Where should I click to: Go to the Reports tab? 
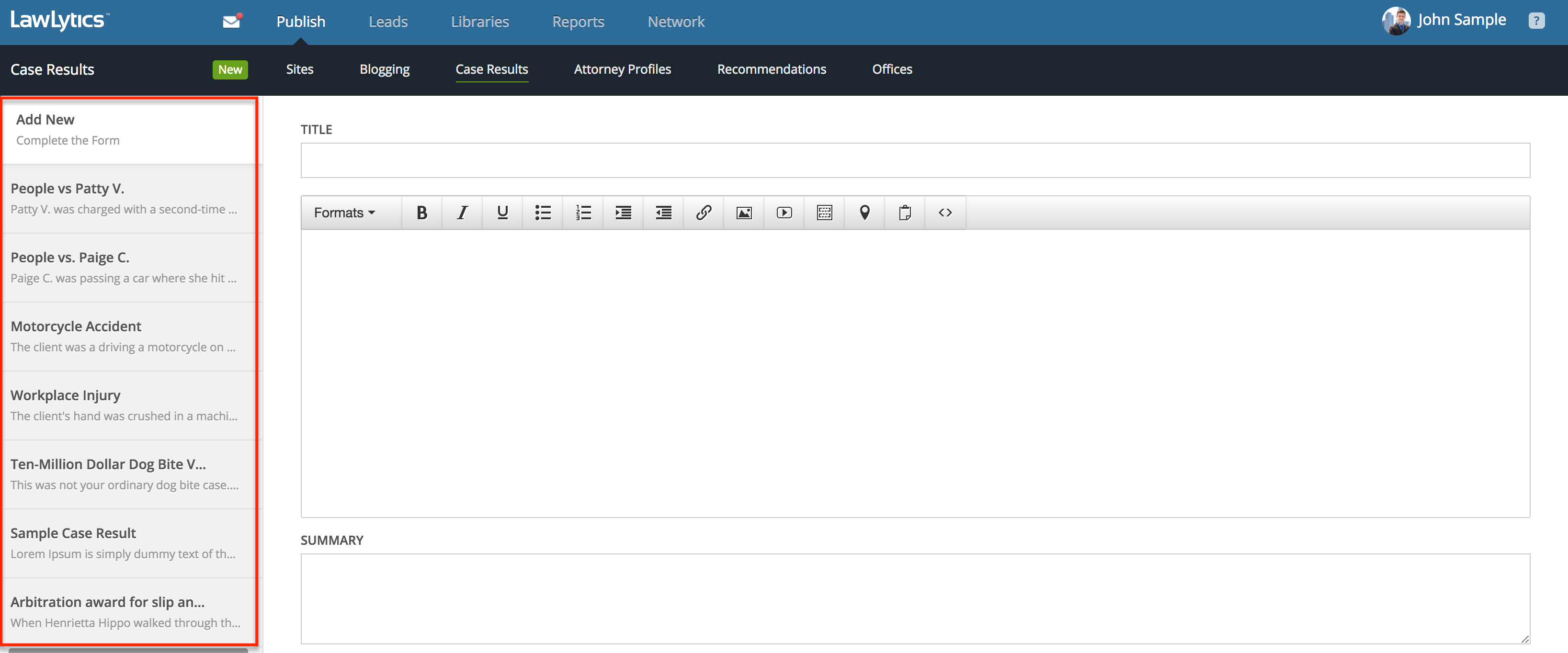pos(578,22)
